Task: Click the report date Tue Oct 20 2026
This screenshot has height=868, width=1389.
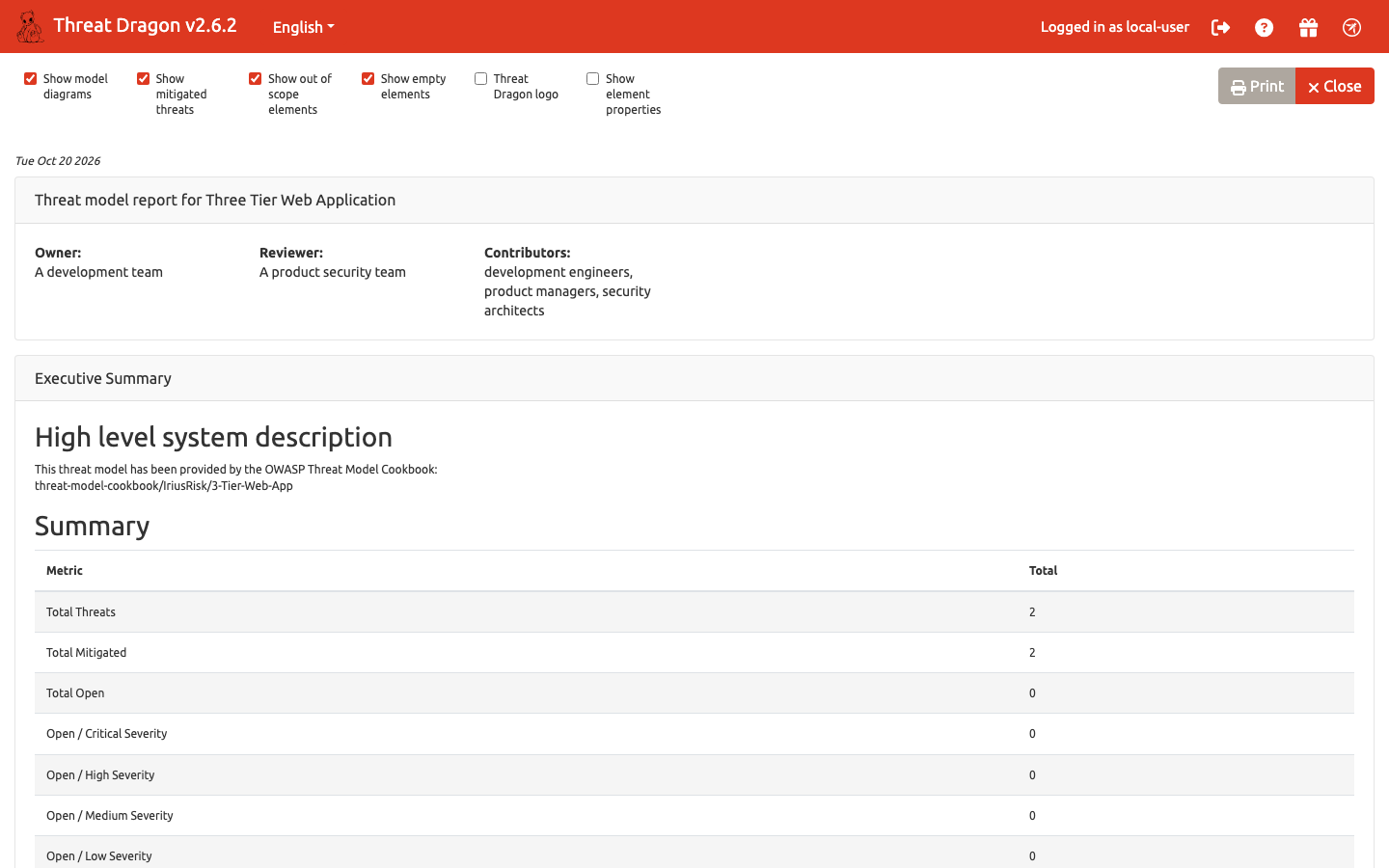Action: click(58, 161)
